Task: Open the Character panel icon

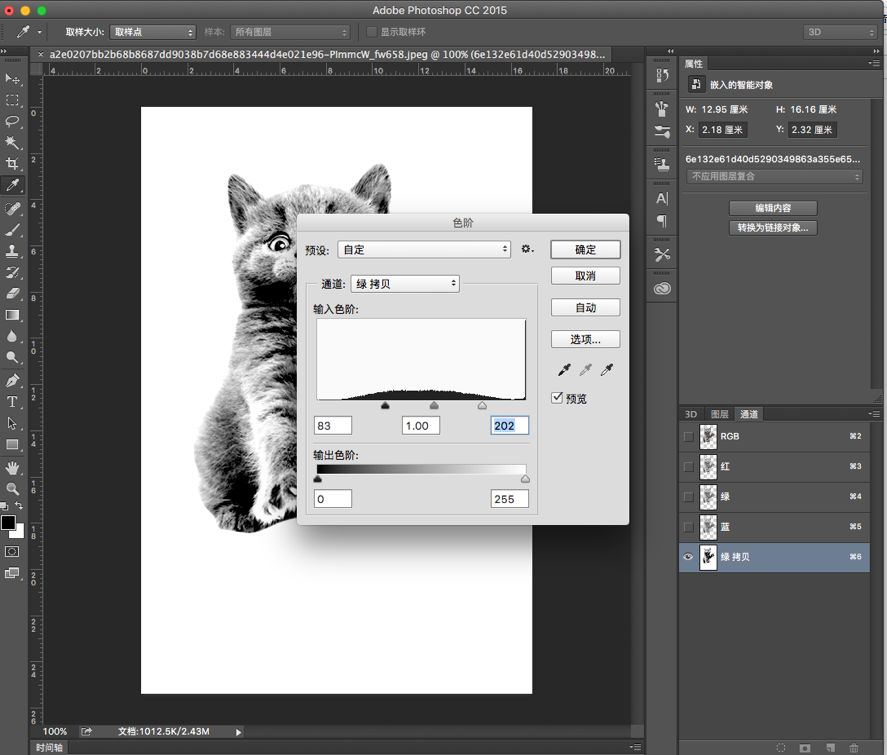Action: (x=662, y=199)
